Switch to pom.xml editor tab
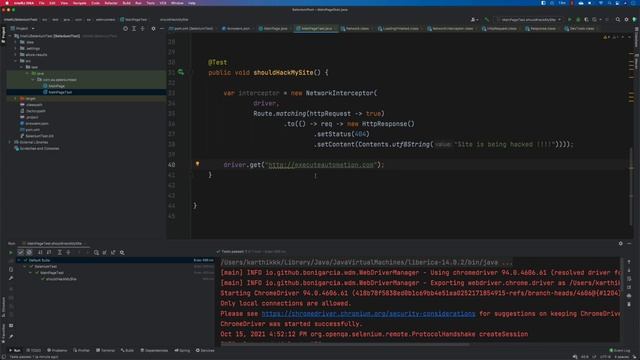Viewport: 640px width, 360px height. [x=193, y=29]
